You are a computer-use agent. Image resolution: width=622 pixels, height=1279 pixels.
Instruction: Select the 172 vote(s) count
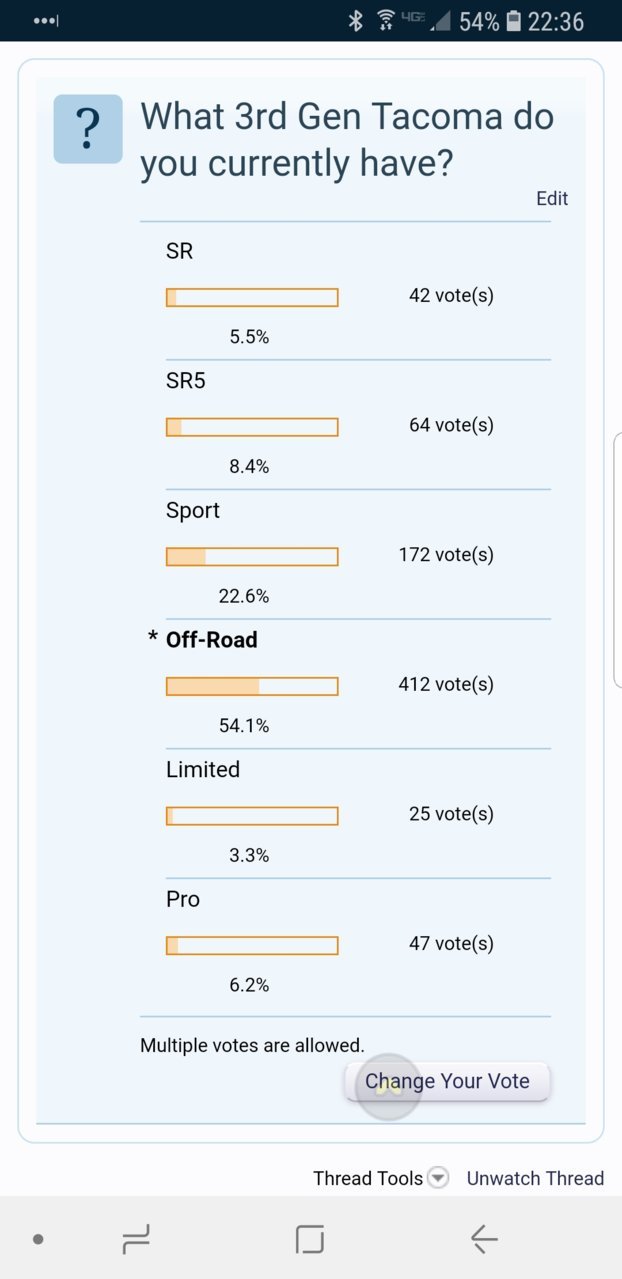pos(446,554)
